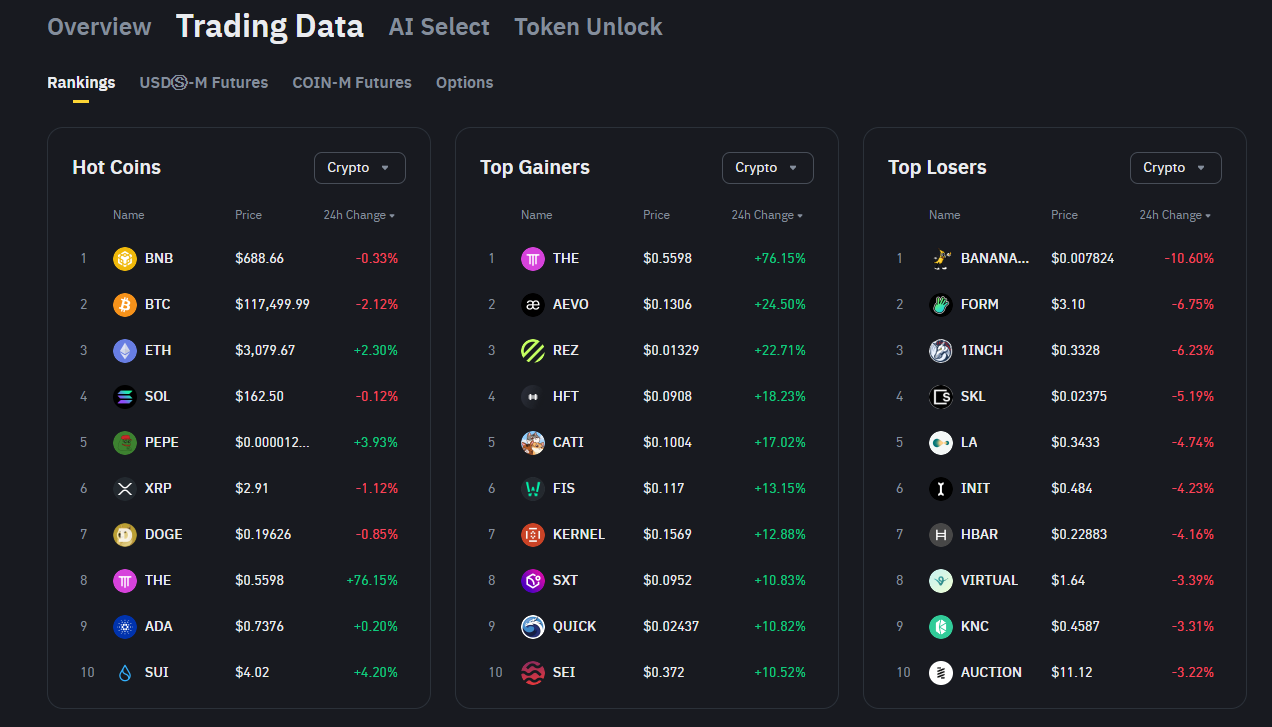Viewport: 1272px width, 727px height.
Task: Select the COIN-M Futures sub-tab
Action: tap(351, 83)
